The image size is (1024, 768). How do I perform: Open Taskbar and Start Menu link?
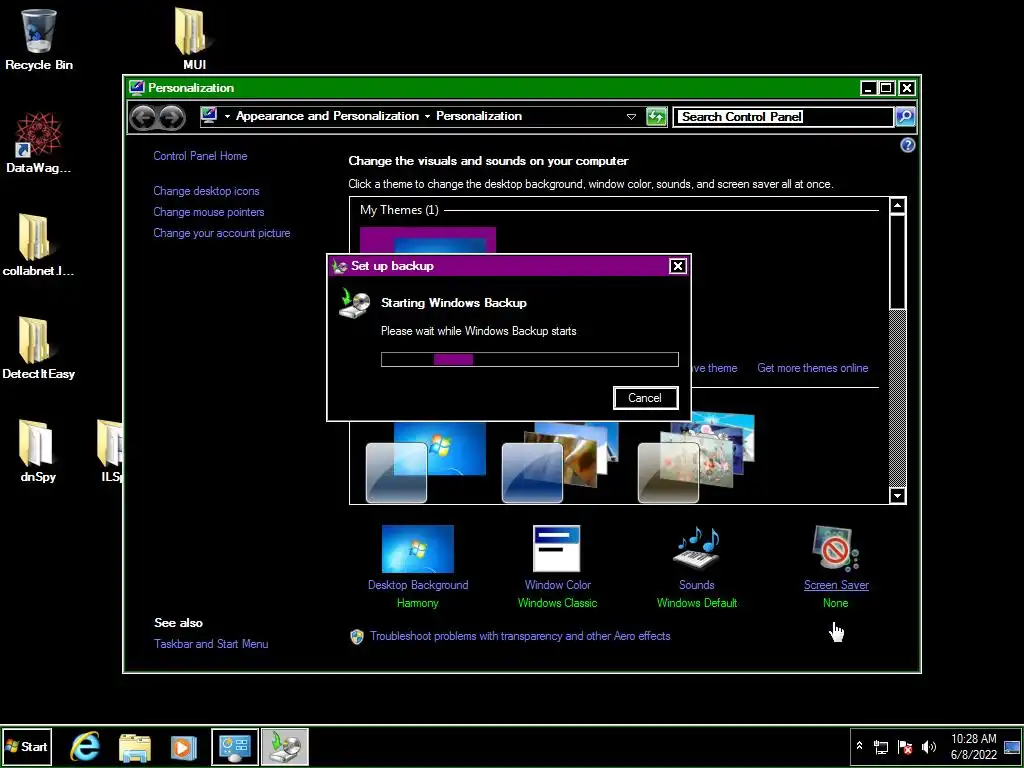tap(211, 643)
